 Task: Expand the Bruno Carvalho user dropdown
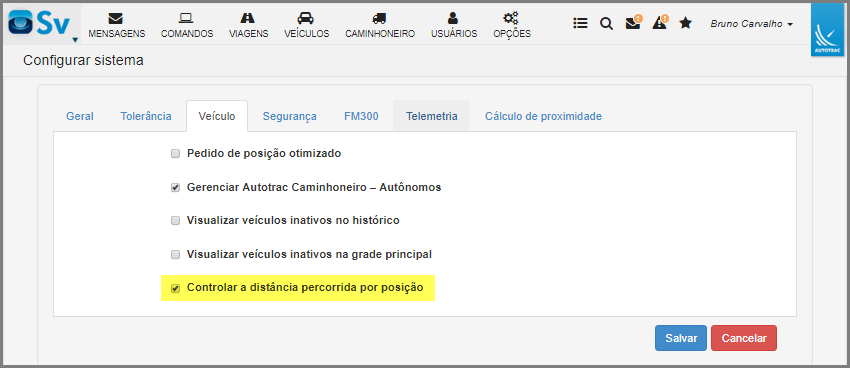pos(751,24)
